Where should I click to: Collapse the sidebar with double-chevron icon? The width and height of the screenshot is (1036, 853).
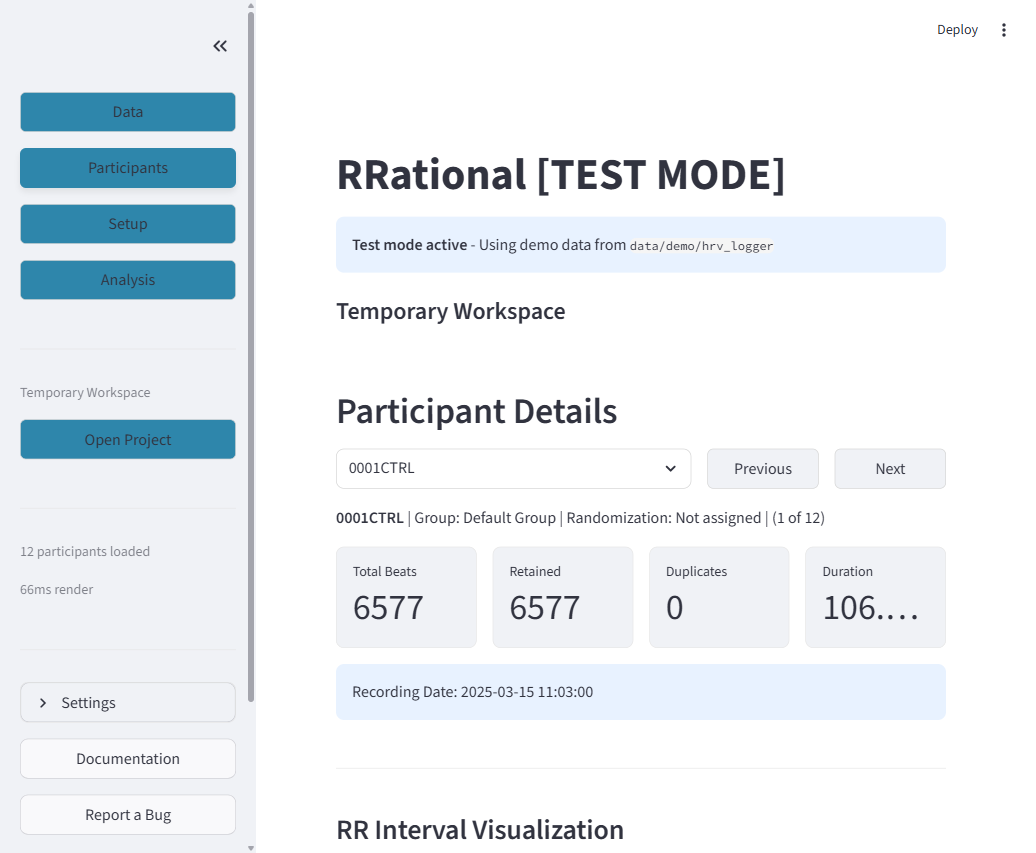(x=220, y=46)
